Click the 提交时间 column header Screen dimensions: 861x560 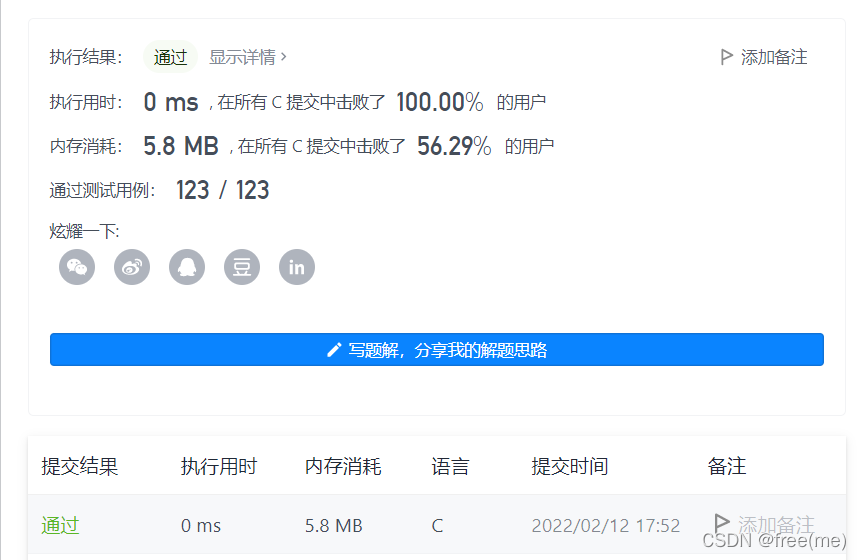[x=570, y=466]
